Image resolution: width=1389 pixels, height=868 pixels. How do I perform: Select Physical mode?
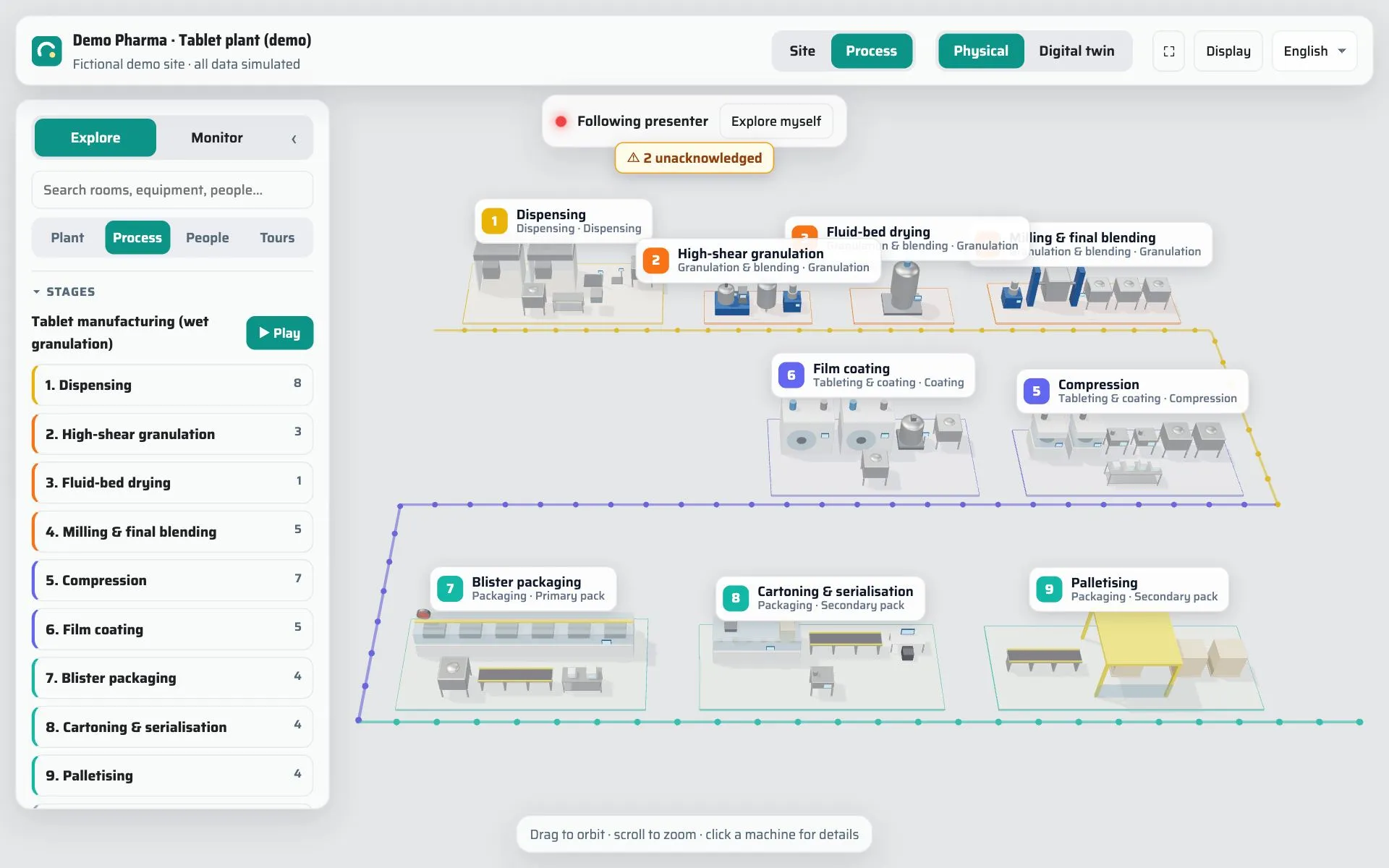pos(980,51)
